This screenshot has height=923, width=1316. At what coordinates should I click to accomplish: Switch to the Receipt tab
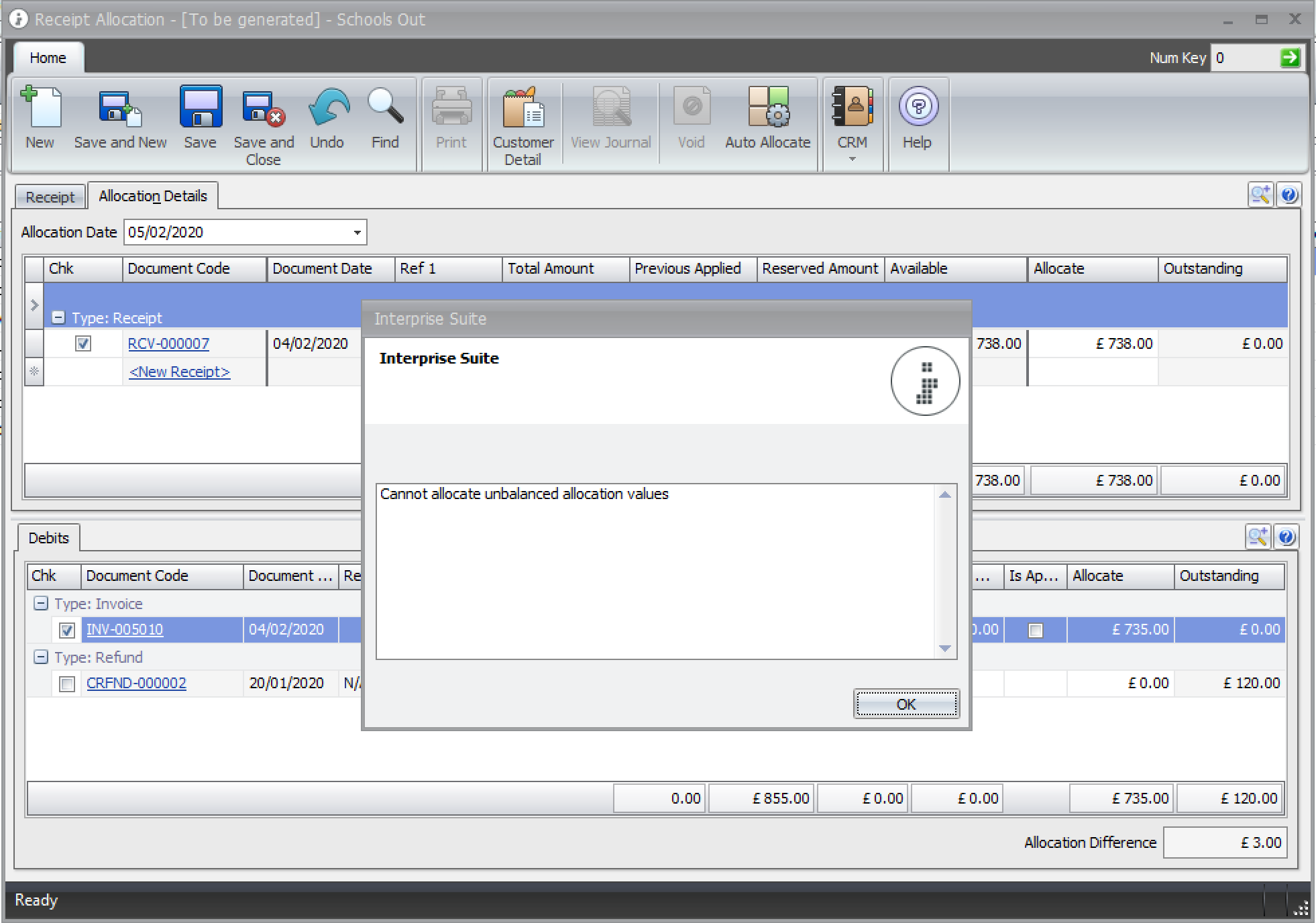pyautogui.click(x=50, y=197)
